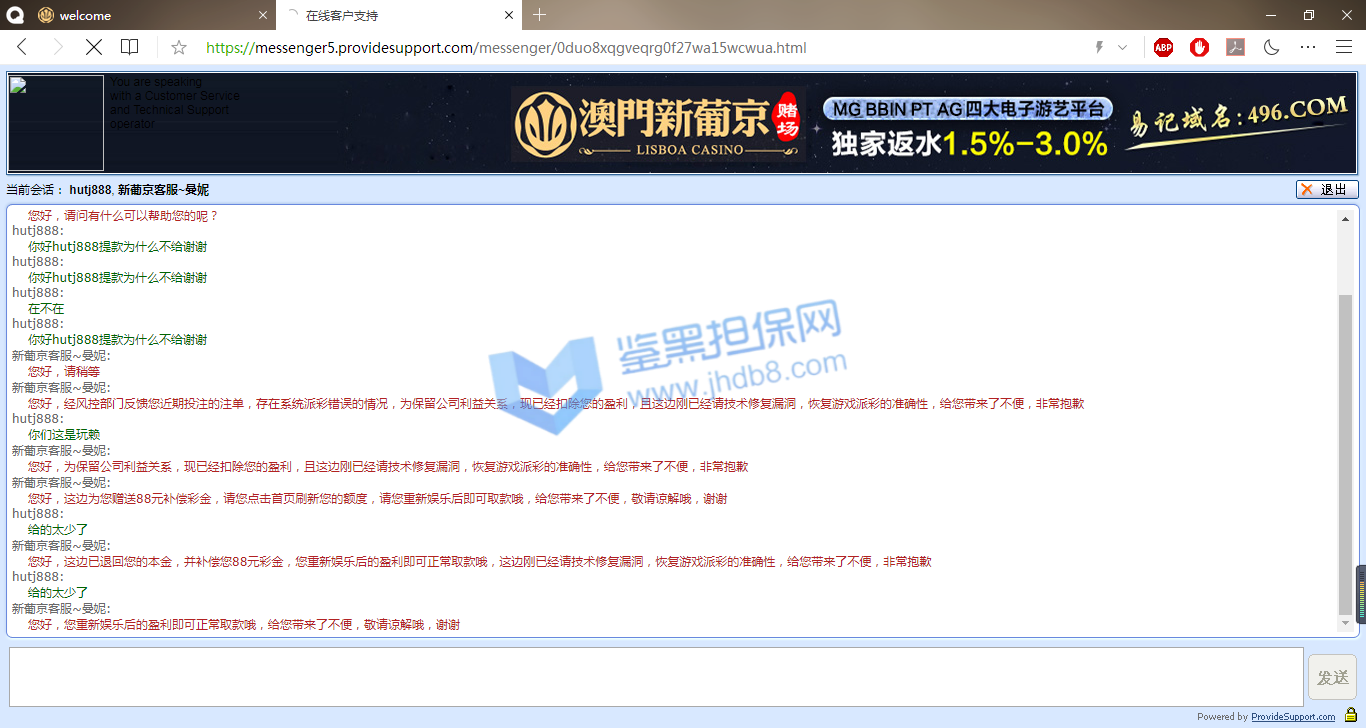
Task: Open the ProvideSupport.com link
Action: (x=1292, y=716)
